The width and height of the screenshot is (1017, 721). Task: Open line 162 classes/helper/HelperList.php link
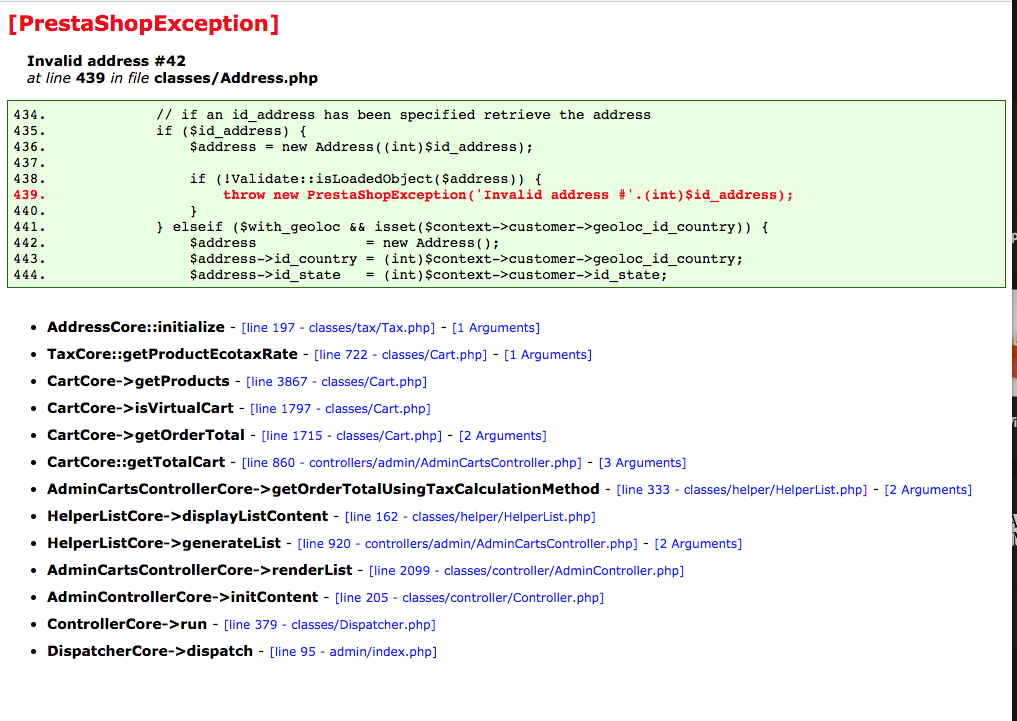coord(470,517)
